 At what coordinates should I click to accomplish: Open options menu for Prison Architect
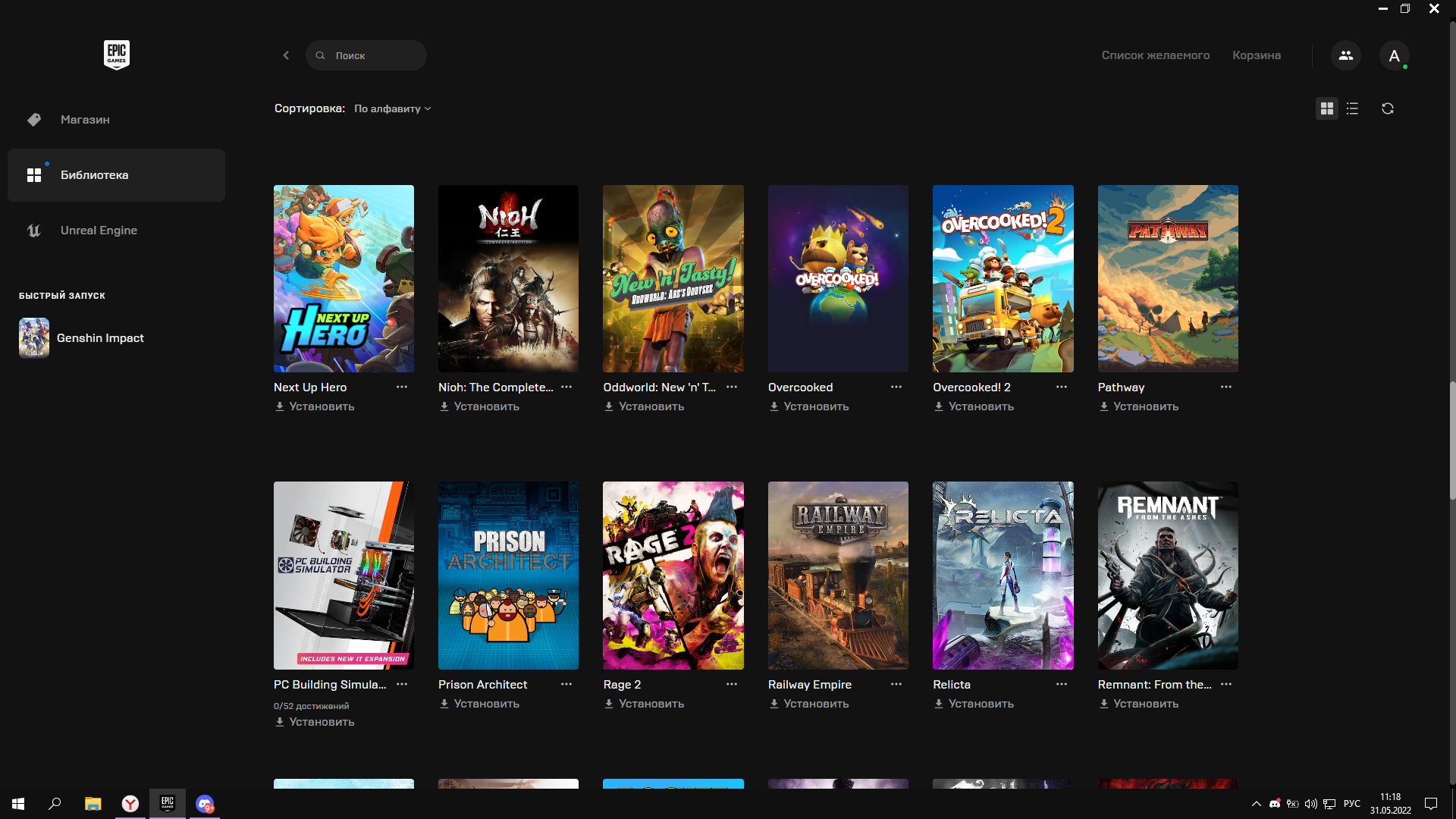566,684
